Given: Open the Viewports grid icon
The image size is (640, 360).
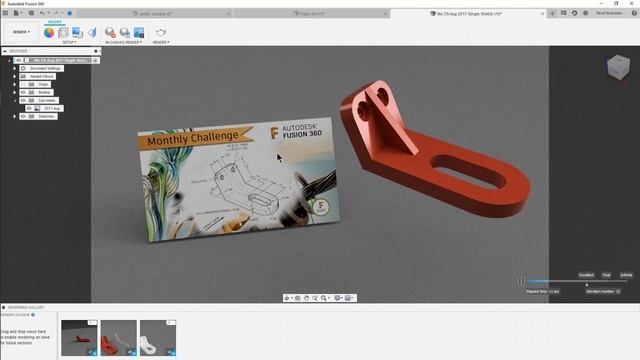Looking at the screenshot, I should click(x=348, y=298).
